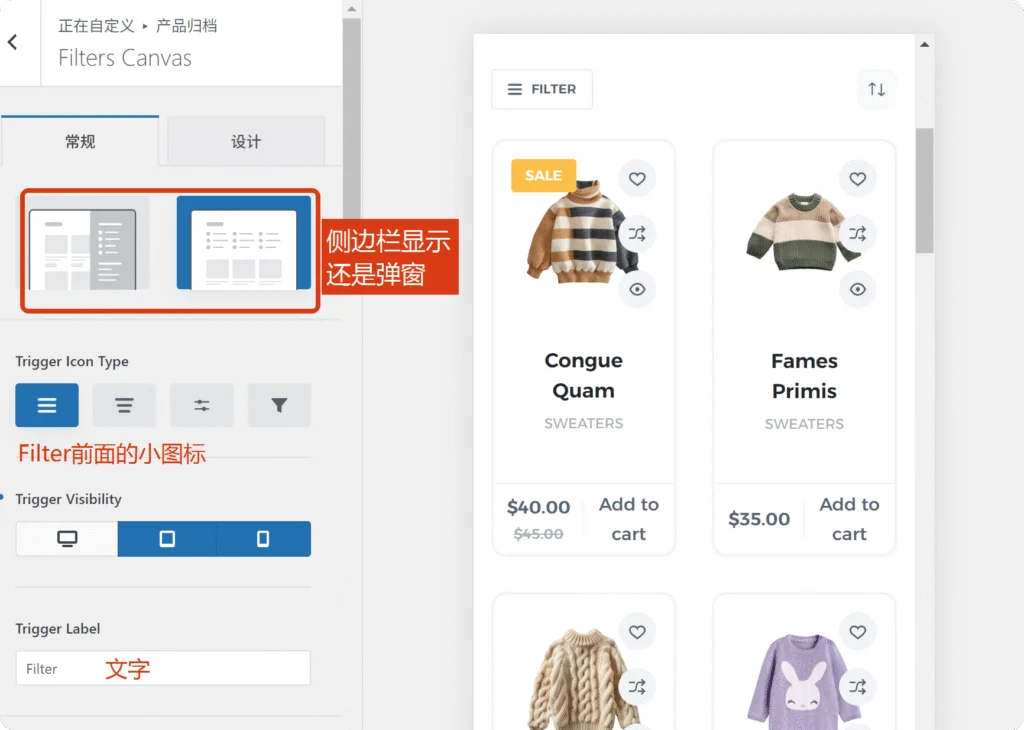Compare the purple bunny sweater
The image size is (1024, 730).
857,686
